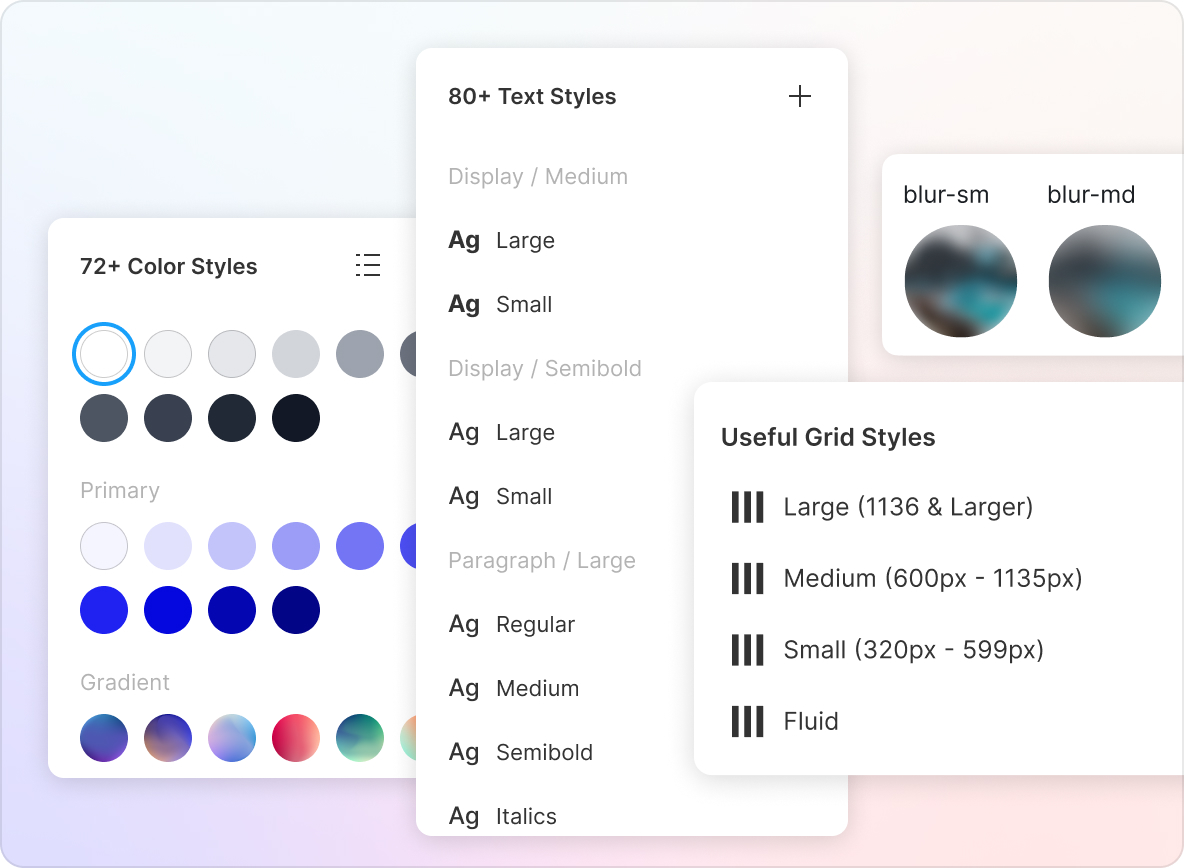Click the Fluid grid style label
Screen dimensions: 1184x868
pos(811,721)
